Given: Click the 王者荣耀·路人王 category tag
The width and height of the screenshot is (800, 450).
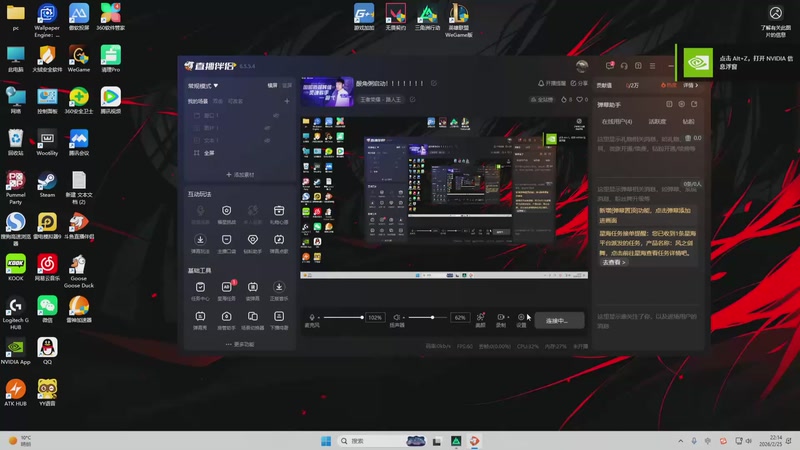Looking at the screenshot, I should [380, 99].
